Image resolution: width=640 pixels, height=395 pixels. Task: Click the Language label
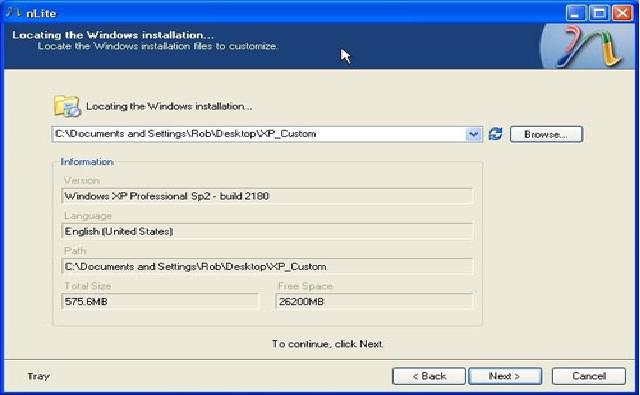click(88, 216)
